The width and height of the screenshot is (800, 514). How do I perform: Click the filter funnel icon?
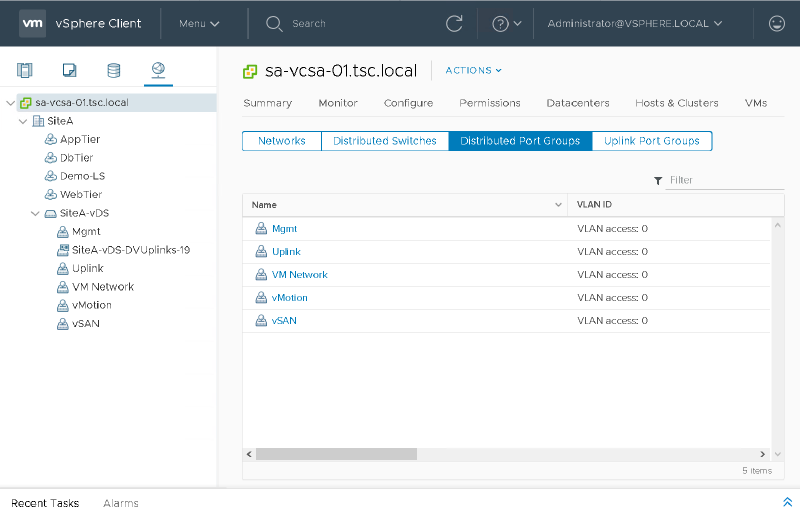pos(658,181)
